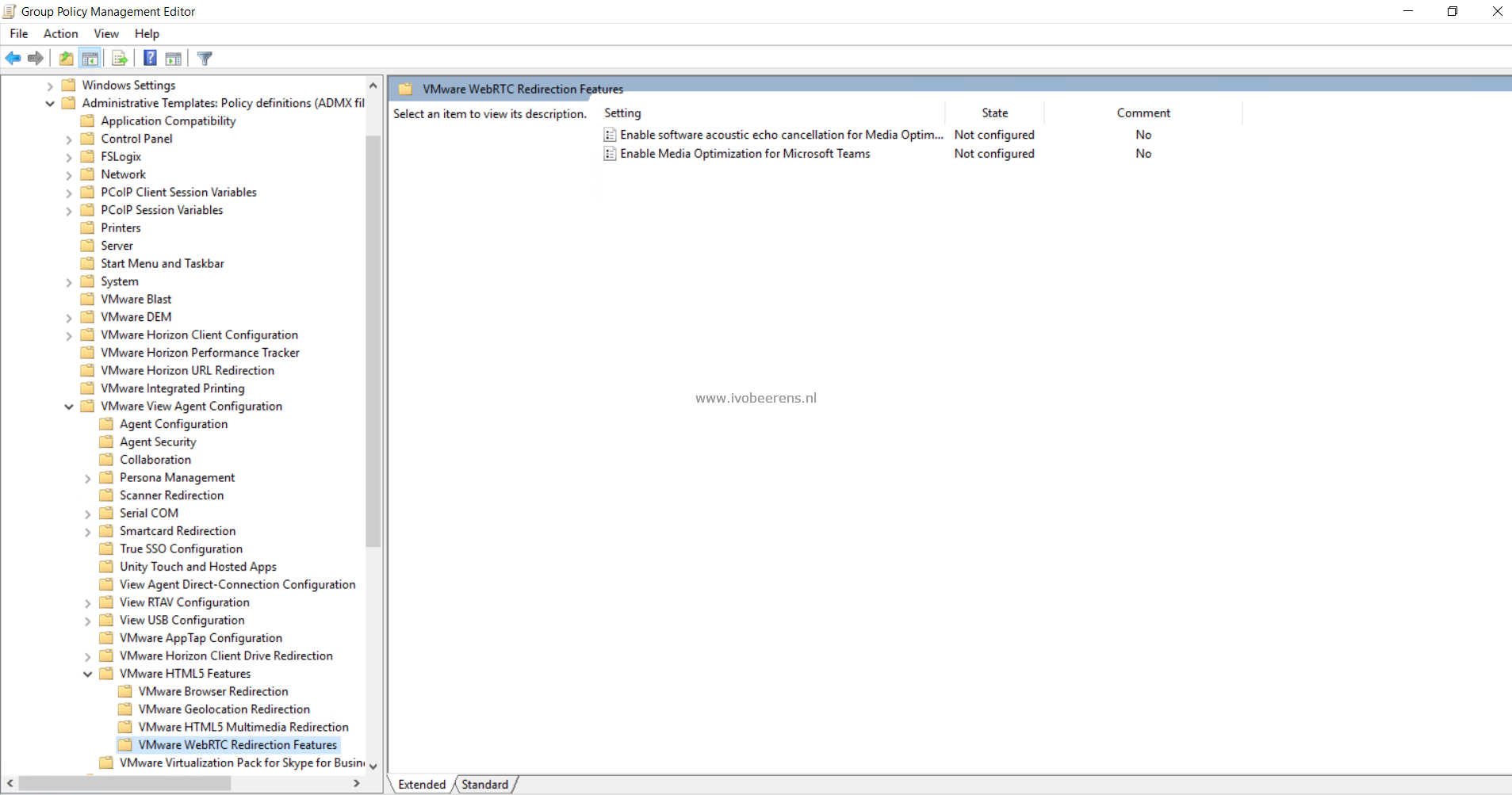Screen dimensions: 1512x795
Task: Select VMware Horizon URL Redirection item
Action: pos(188,370)
